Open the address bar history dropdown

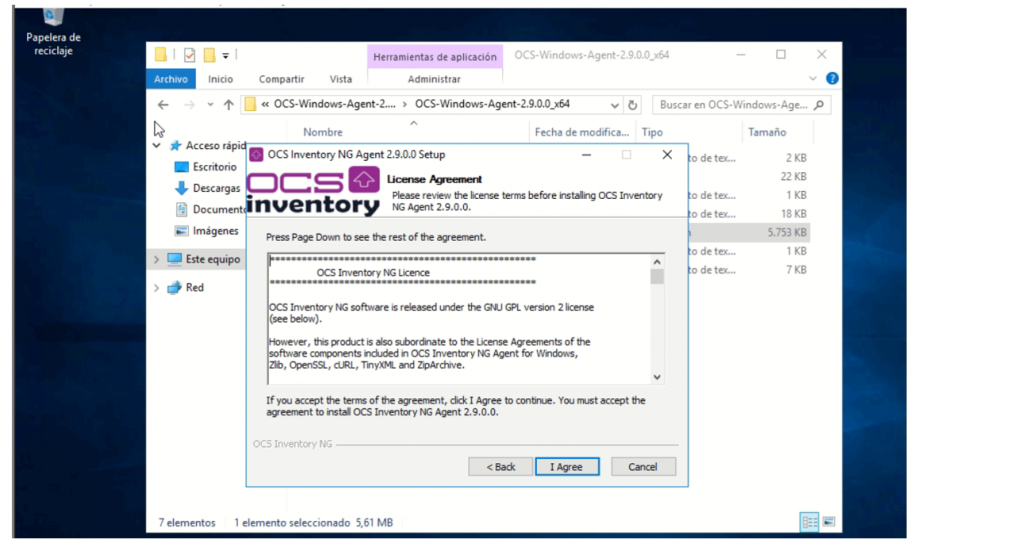[x=615, y=104]
